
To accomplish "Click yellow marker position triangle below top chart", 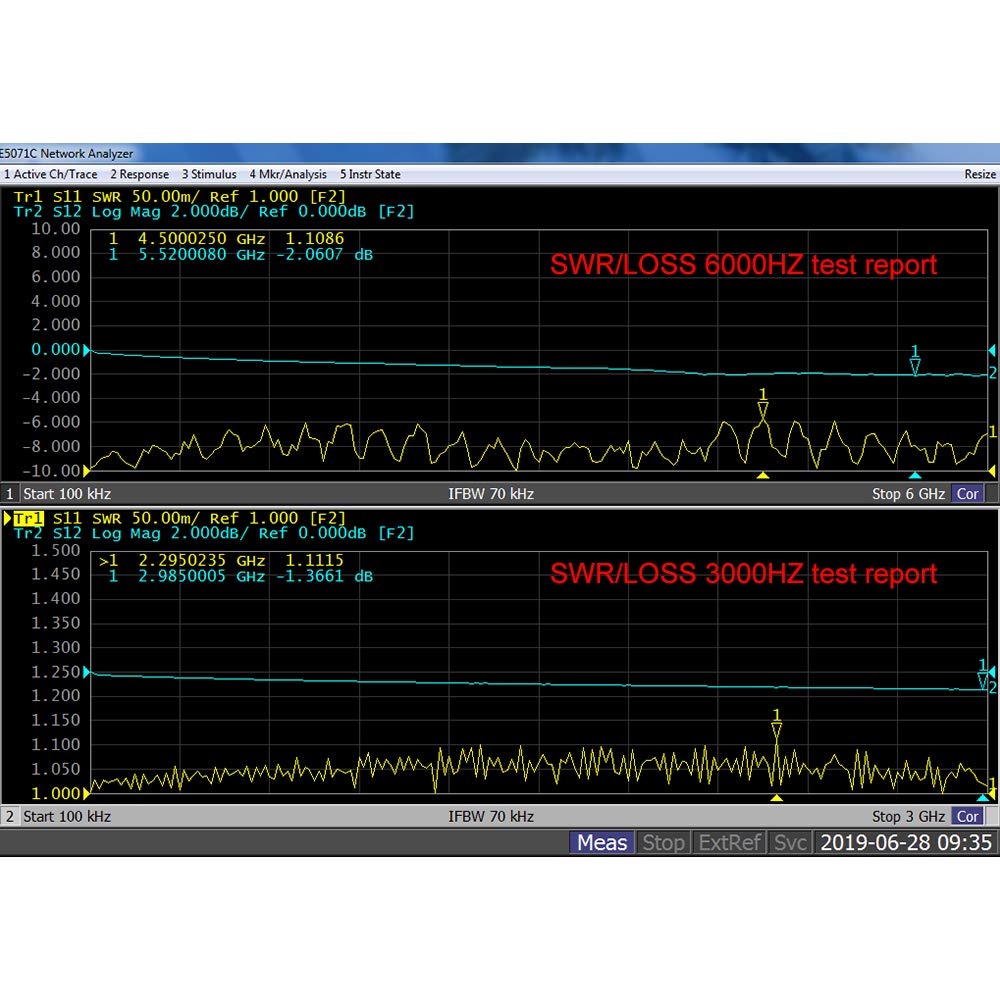I will tap(763, 476).
